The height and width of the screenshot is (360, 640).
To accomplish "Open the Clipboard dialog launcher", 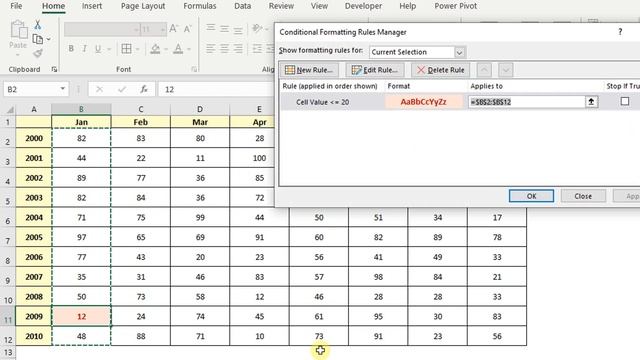I will [x=54, y=70].
